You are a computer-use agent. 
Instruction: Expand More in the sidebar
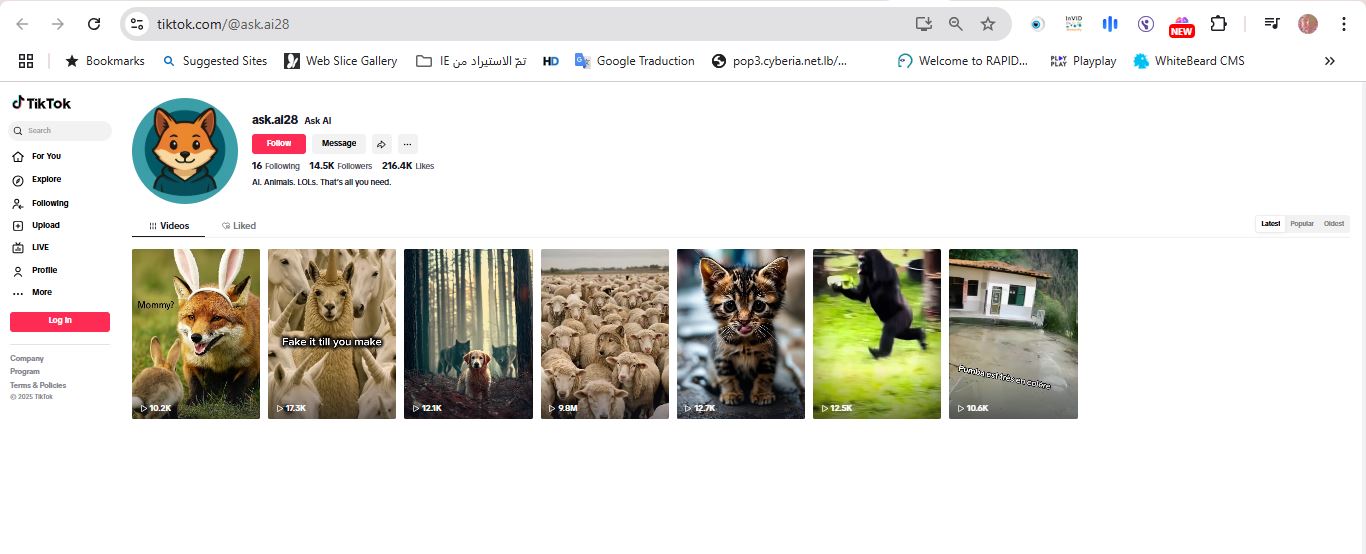[41, 293]
